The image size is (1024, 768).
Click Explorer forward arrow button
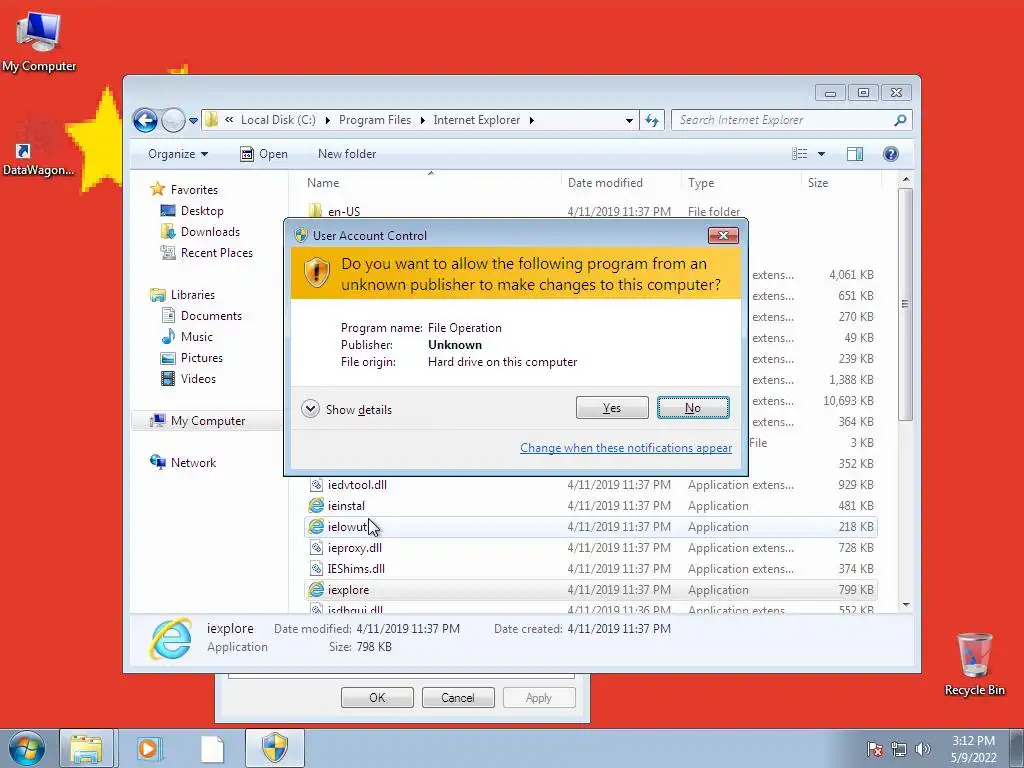pos(173,120)
